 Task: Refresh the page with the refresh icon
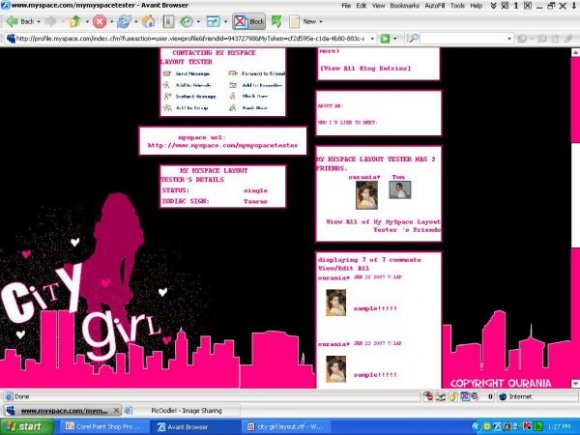pyautogui.click(x=124, y=21)
